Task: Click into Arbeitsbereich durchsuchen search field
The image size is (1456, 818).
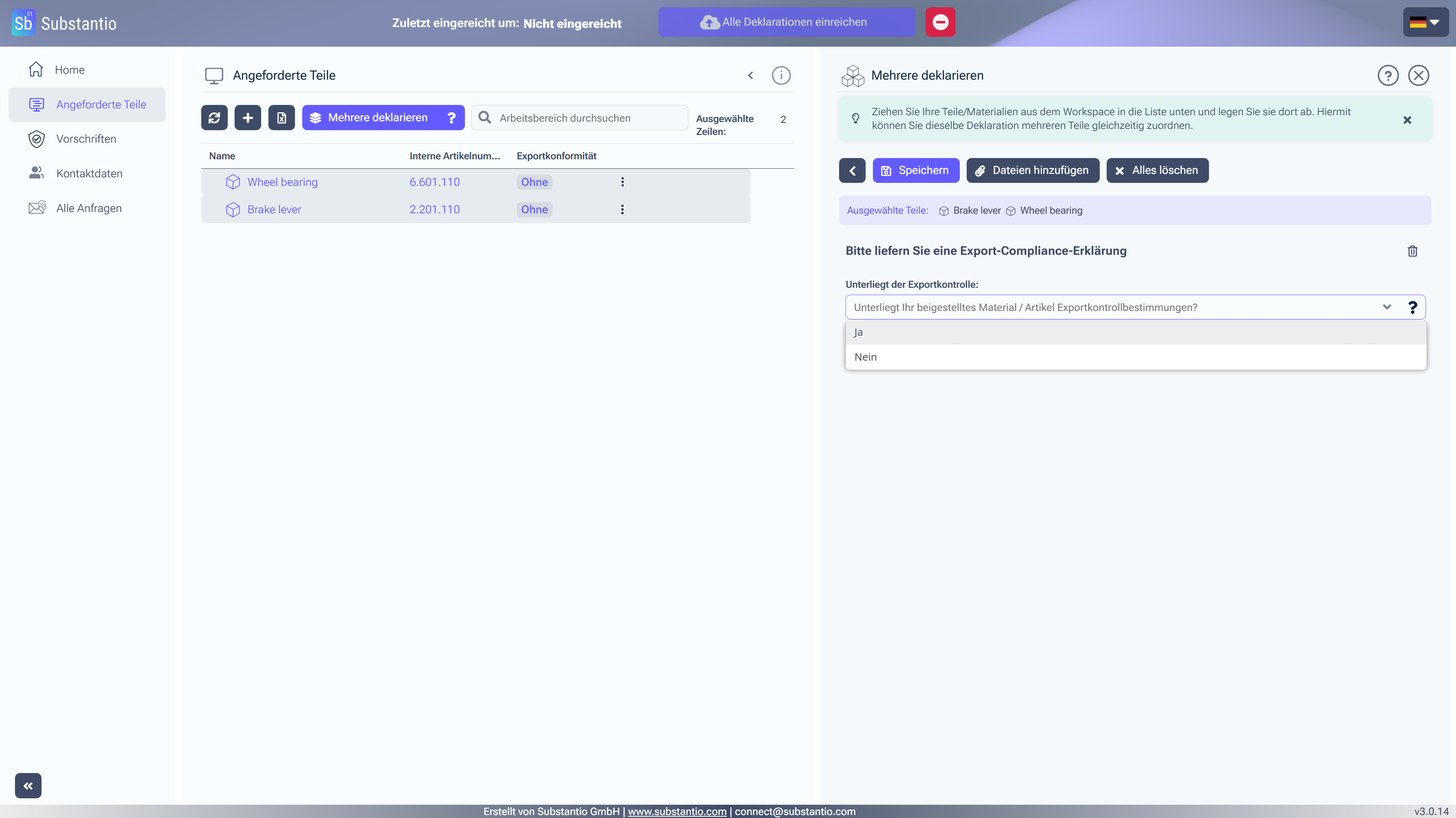Action: tap(588, 118)
